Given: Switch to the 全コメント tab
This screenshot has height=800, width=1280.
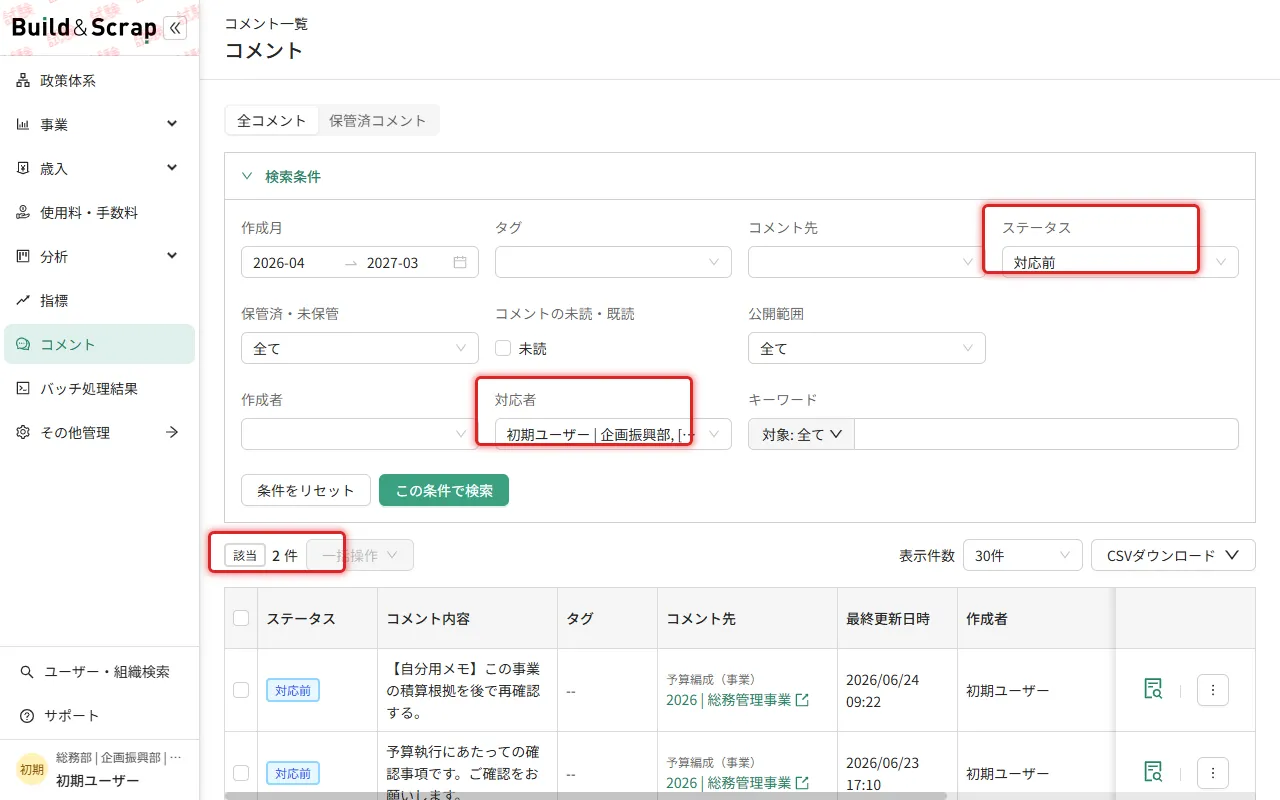Looking at the screenshot, I should (272, 120).
